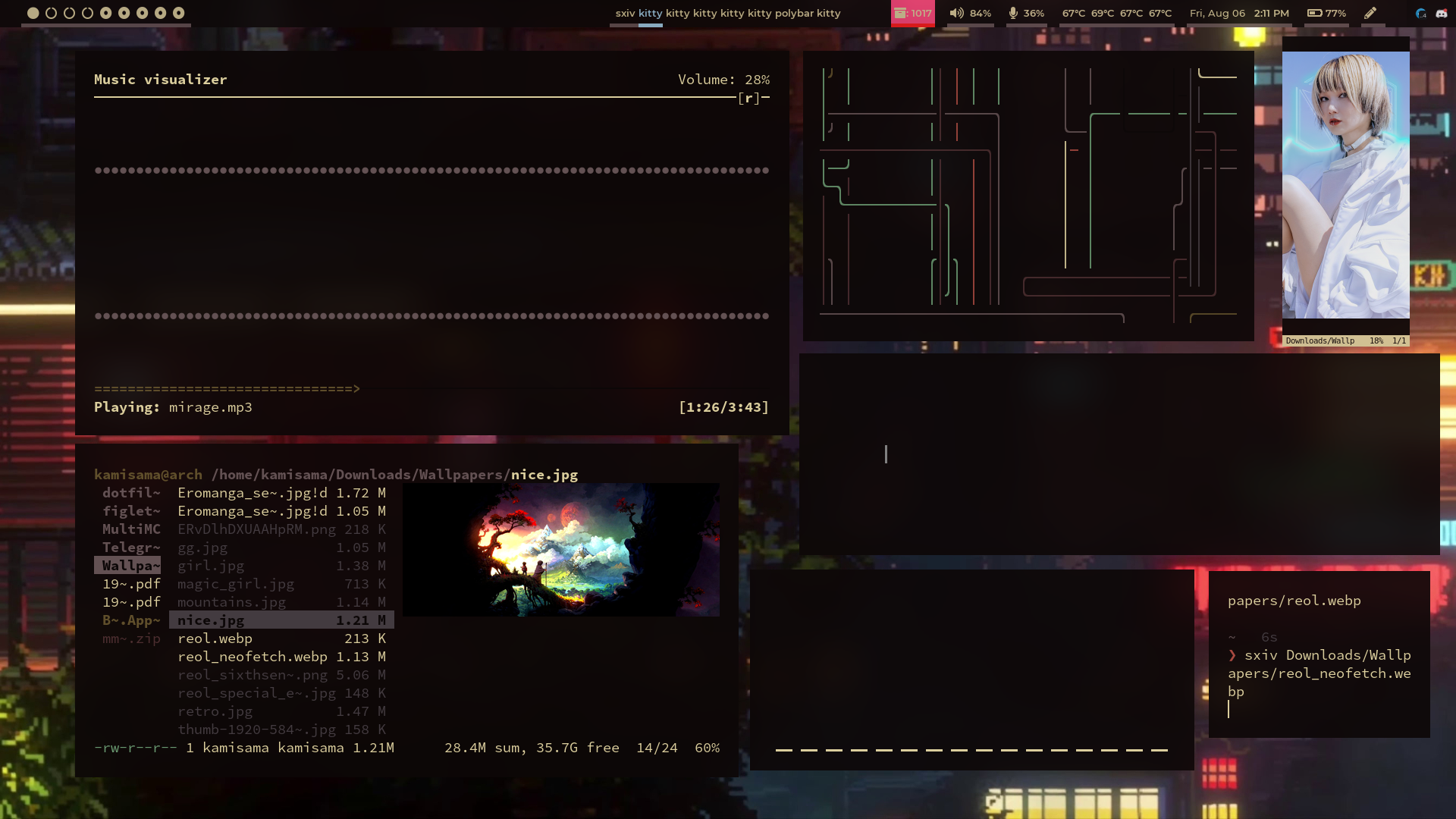Click the battery icon showing 77%

click(x=1313, y=13)
